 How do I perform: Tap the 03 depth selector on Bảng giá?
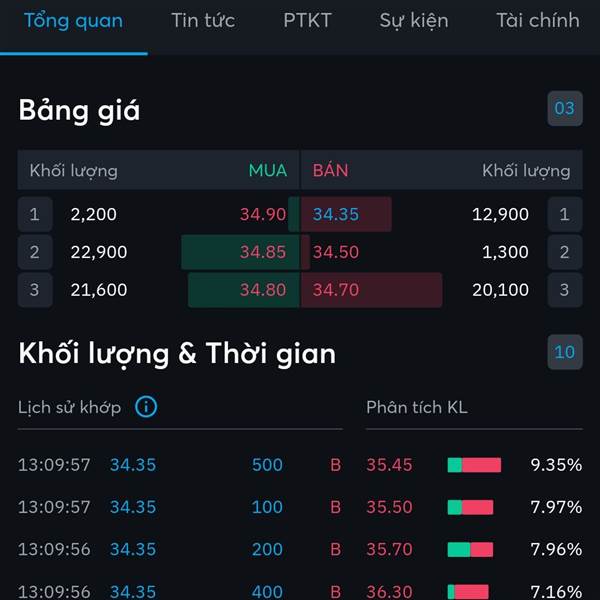(x=565, y=108)
